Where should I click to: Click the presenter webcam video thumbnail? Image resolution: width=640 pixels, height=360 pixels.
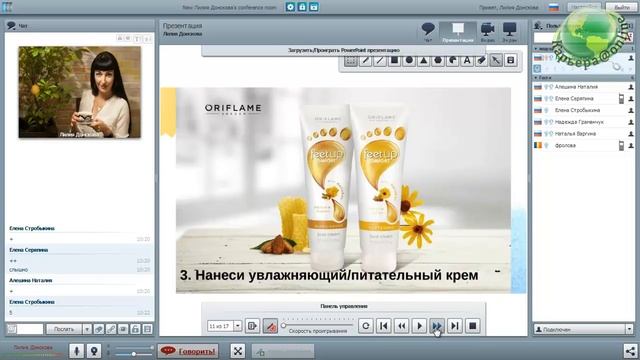[80, 92]
